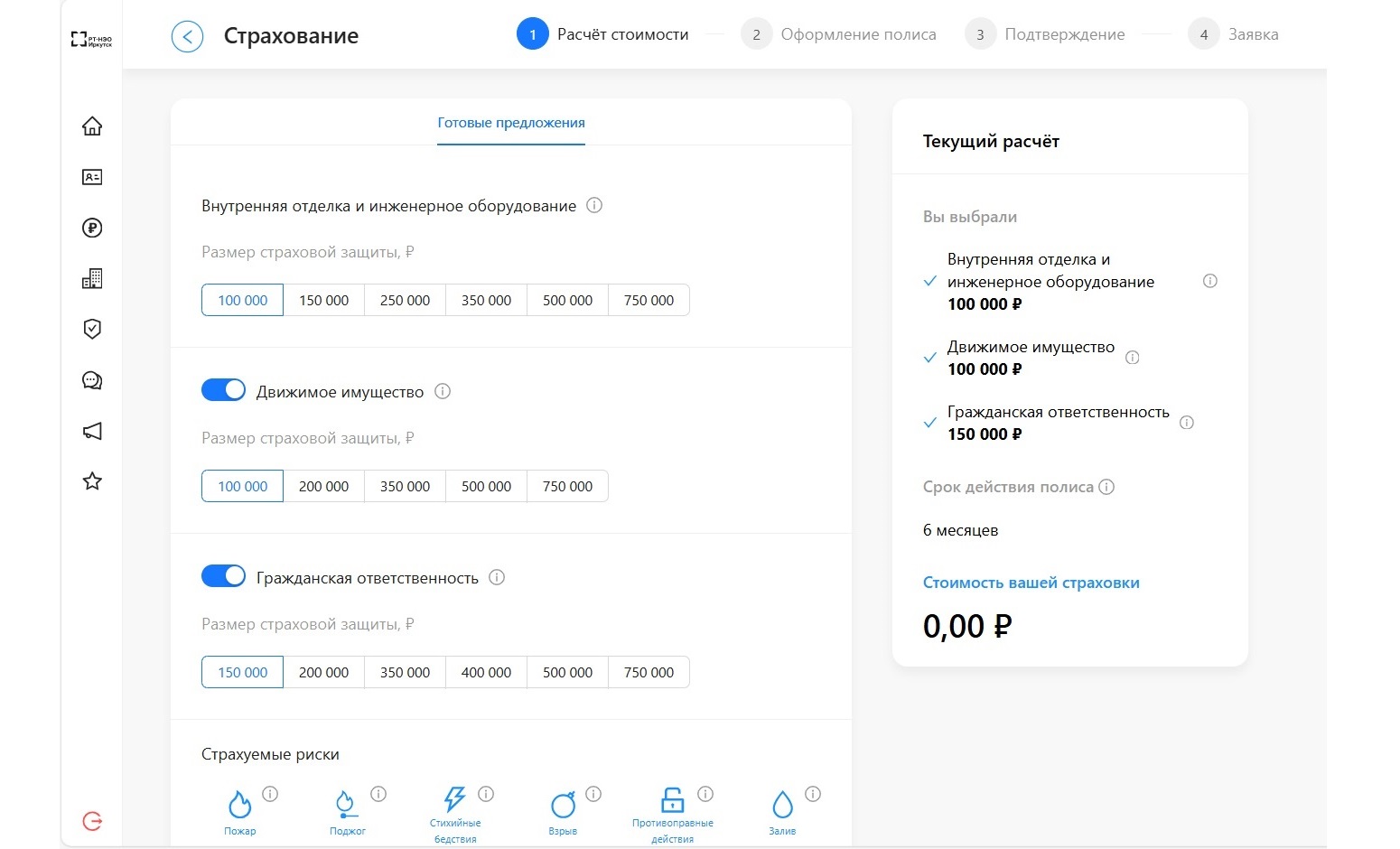Click the red logout icon

tap(92, 821)
